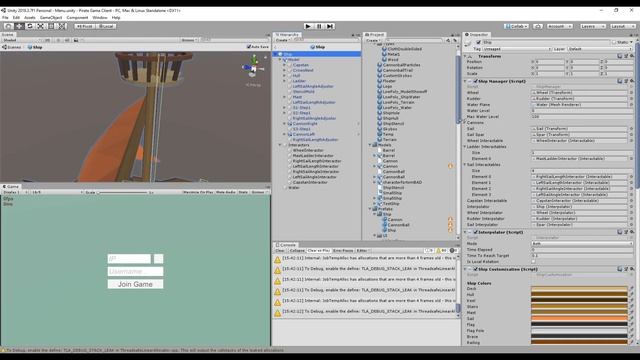The image size is (640, 360).
Task: Open the cloud services icon in toolbar
Action: point(538,26)
